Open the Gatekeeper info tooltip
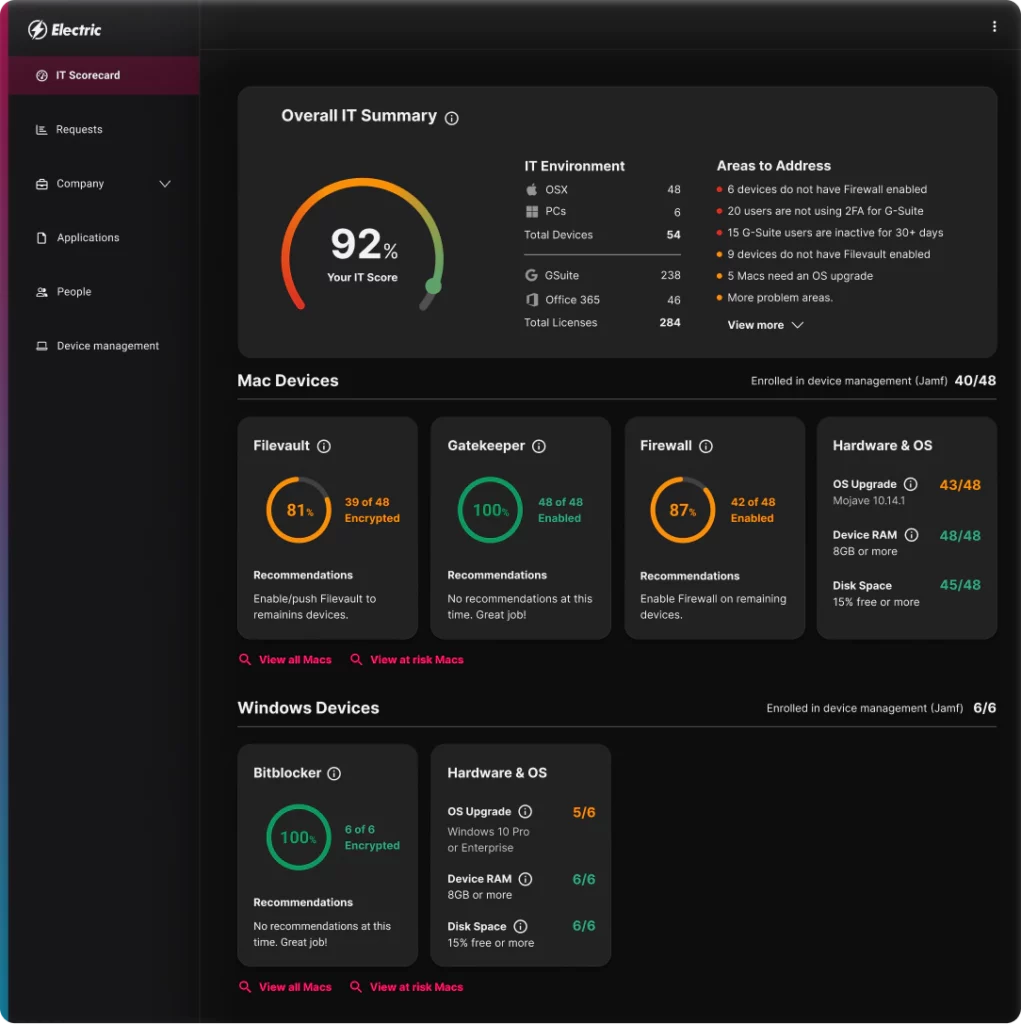The width and height of the screenshot is (1021, 1024). coord(539,447)
